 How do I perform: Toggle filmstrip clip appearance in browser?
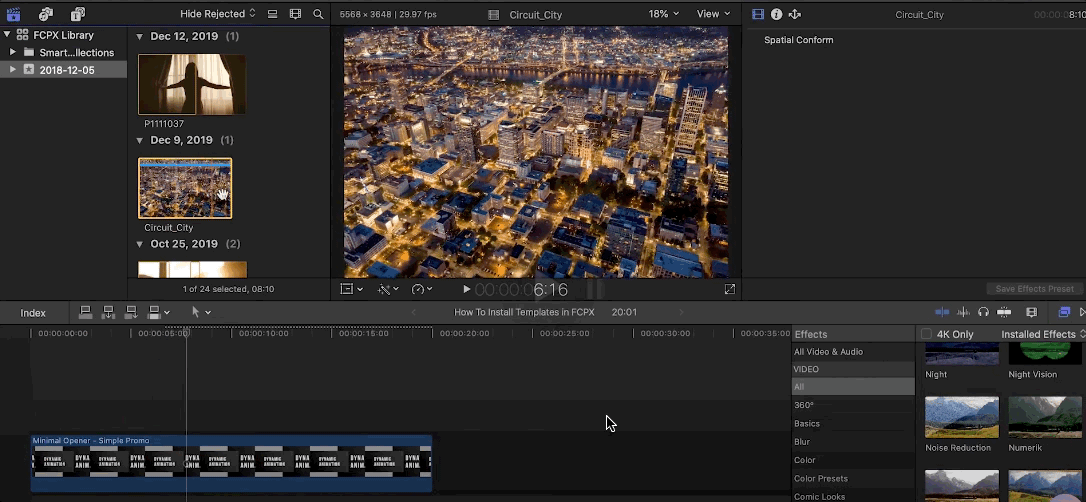pos(295,14)
